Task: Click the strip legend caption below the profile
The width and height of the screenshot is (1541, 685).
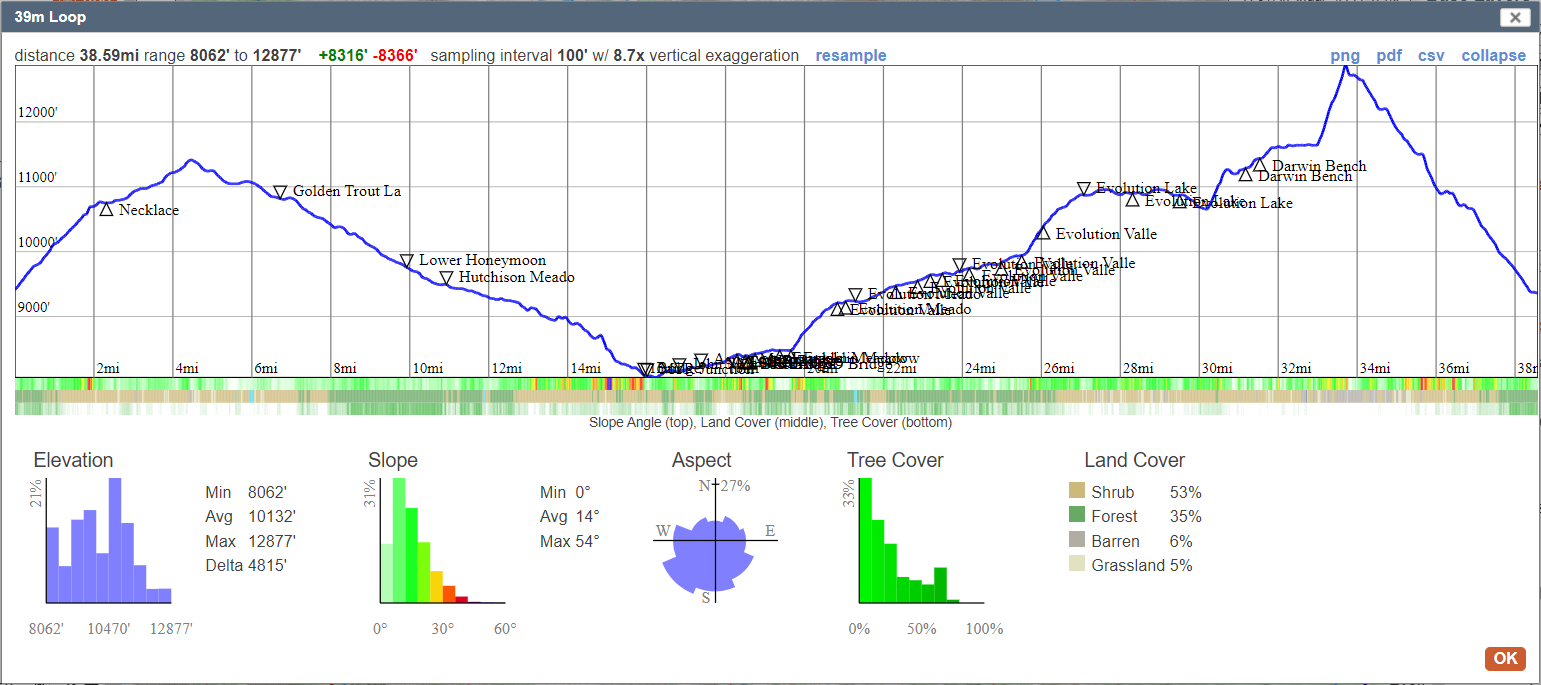Action: click(x=771, y=423)
